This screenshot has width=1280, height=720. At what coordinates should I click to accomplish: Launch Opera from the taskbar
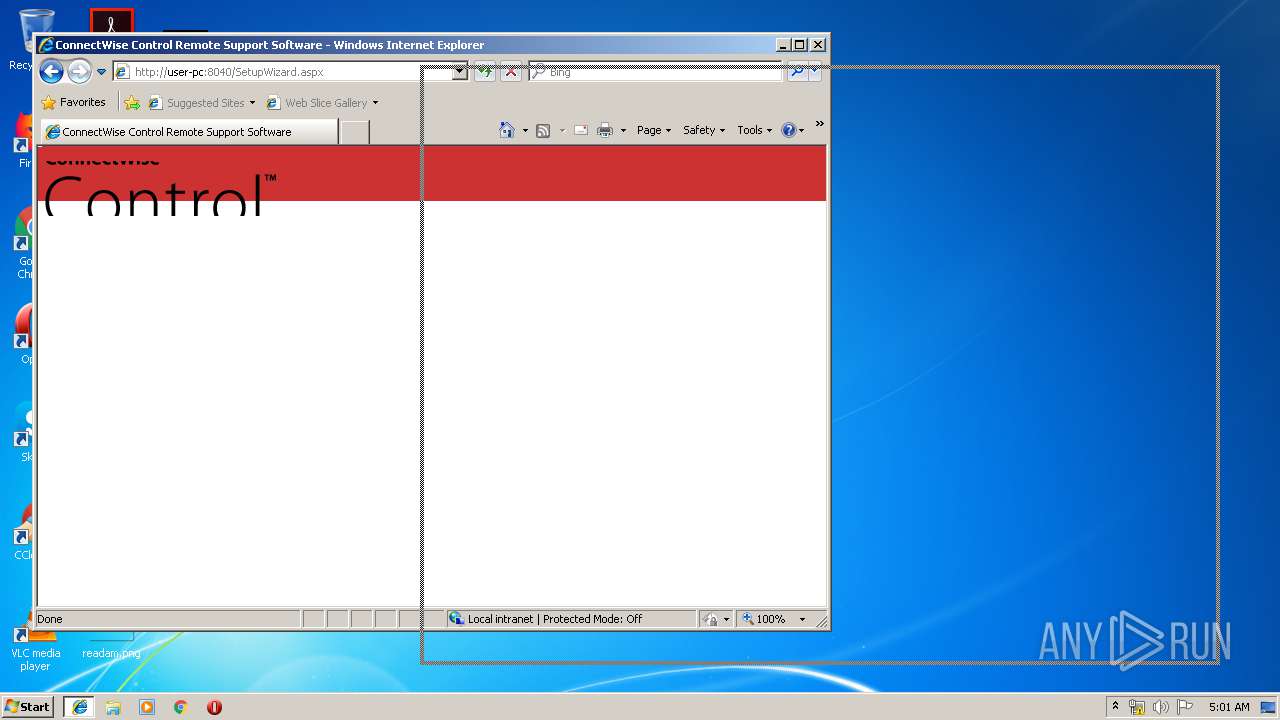pyautogui.click(x=214, y=707)
